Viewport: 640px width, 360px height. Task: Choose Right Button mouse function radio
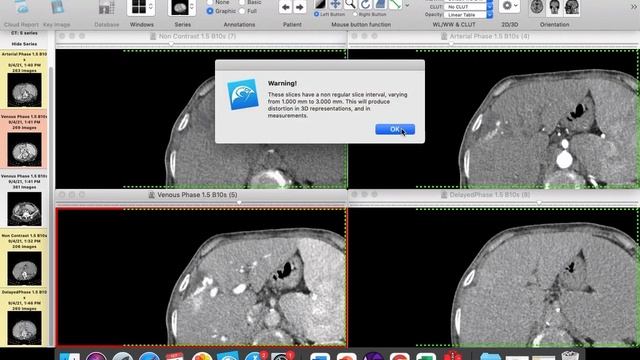[355, 14]
